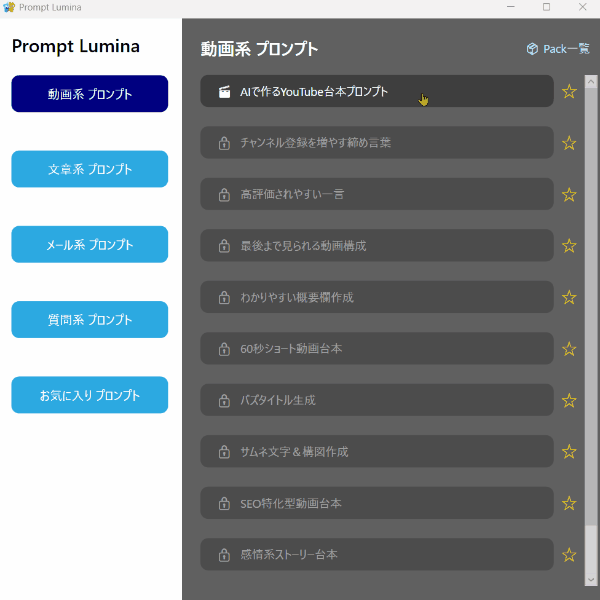600x600 pixels.
Task: Show お気に入り プロンプト list
Action: (90, 395)
